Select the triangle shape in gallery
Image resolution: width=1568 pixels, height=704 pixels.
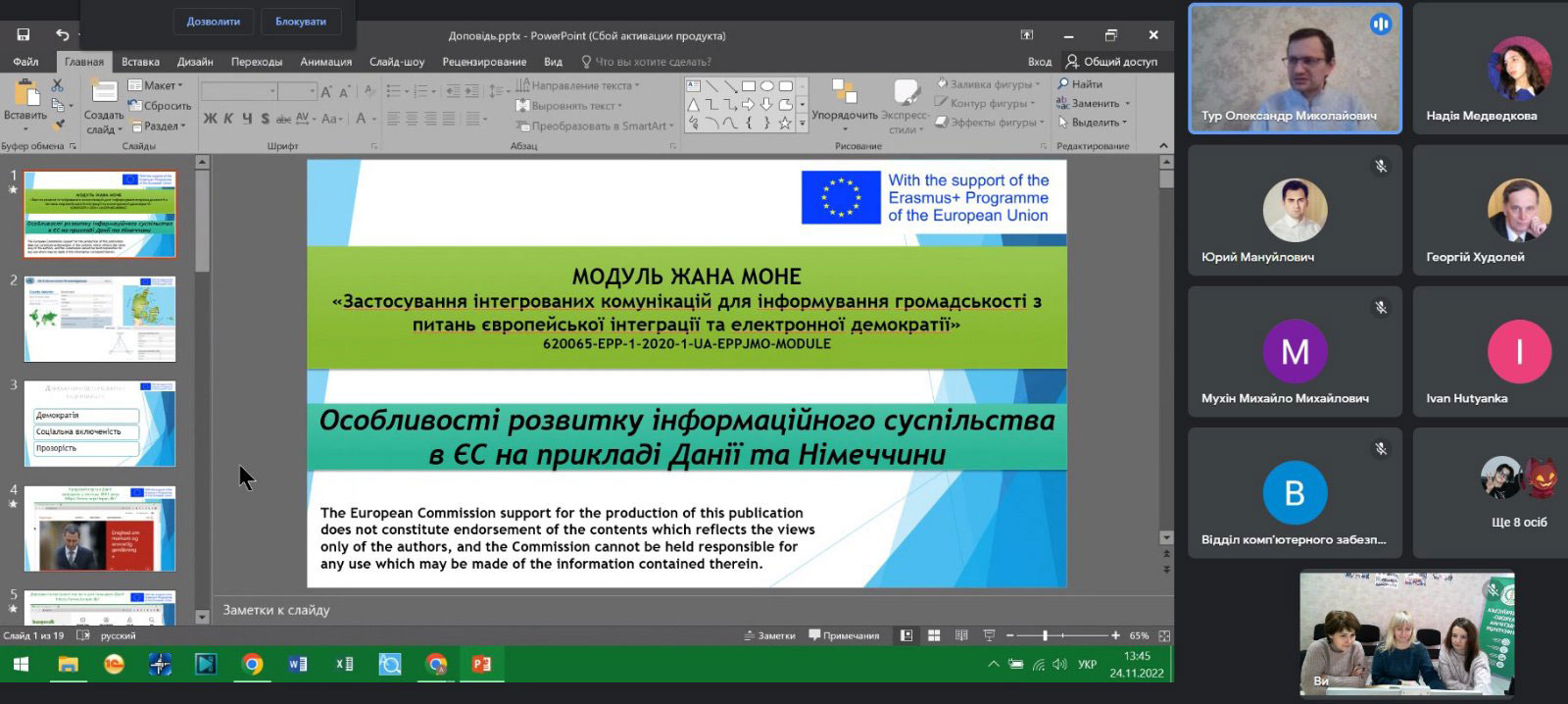(694, 104)
